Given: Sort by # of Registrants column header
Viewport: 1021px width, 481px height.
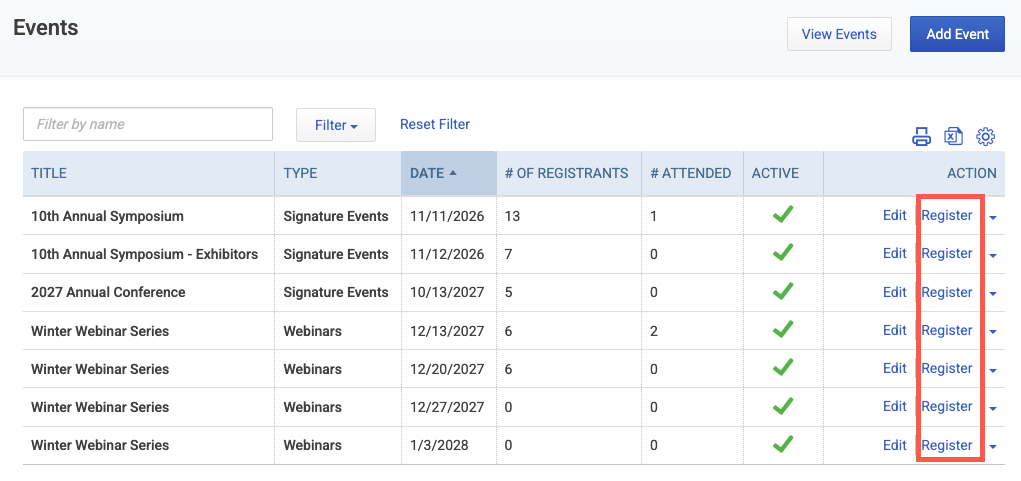Looking at the screenshot, I should (x=568, y=173).
